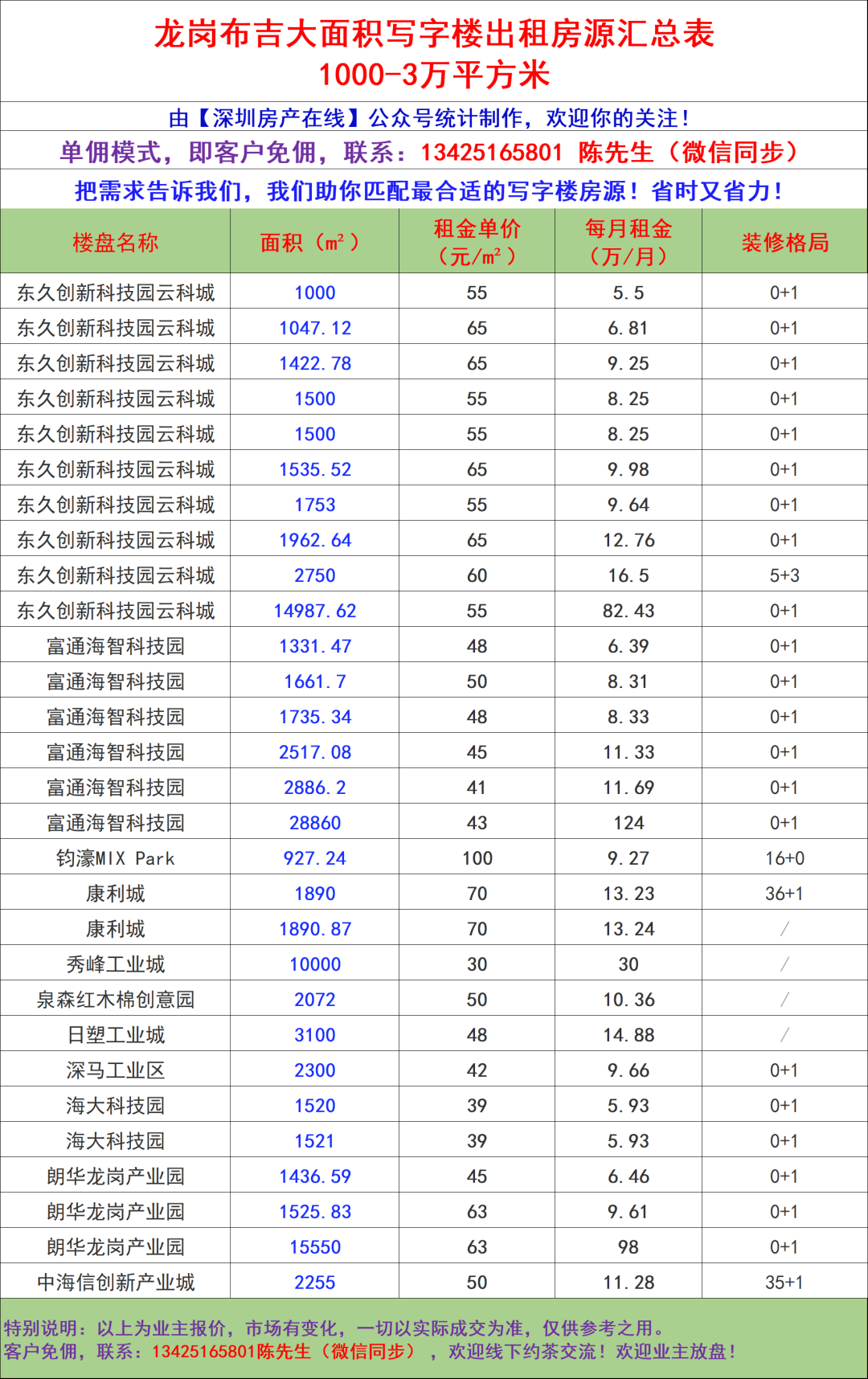Select the 装修格局 column header
The height and width of the screenshot is (1379, 868).
point(784,242)
